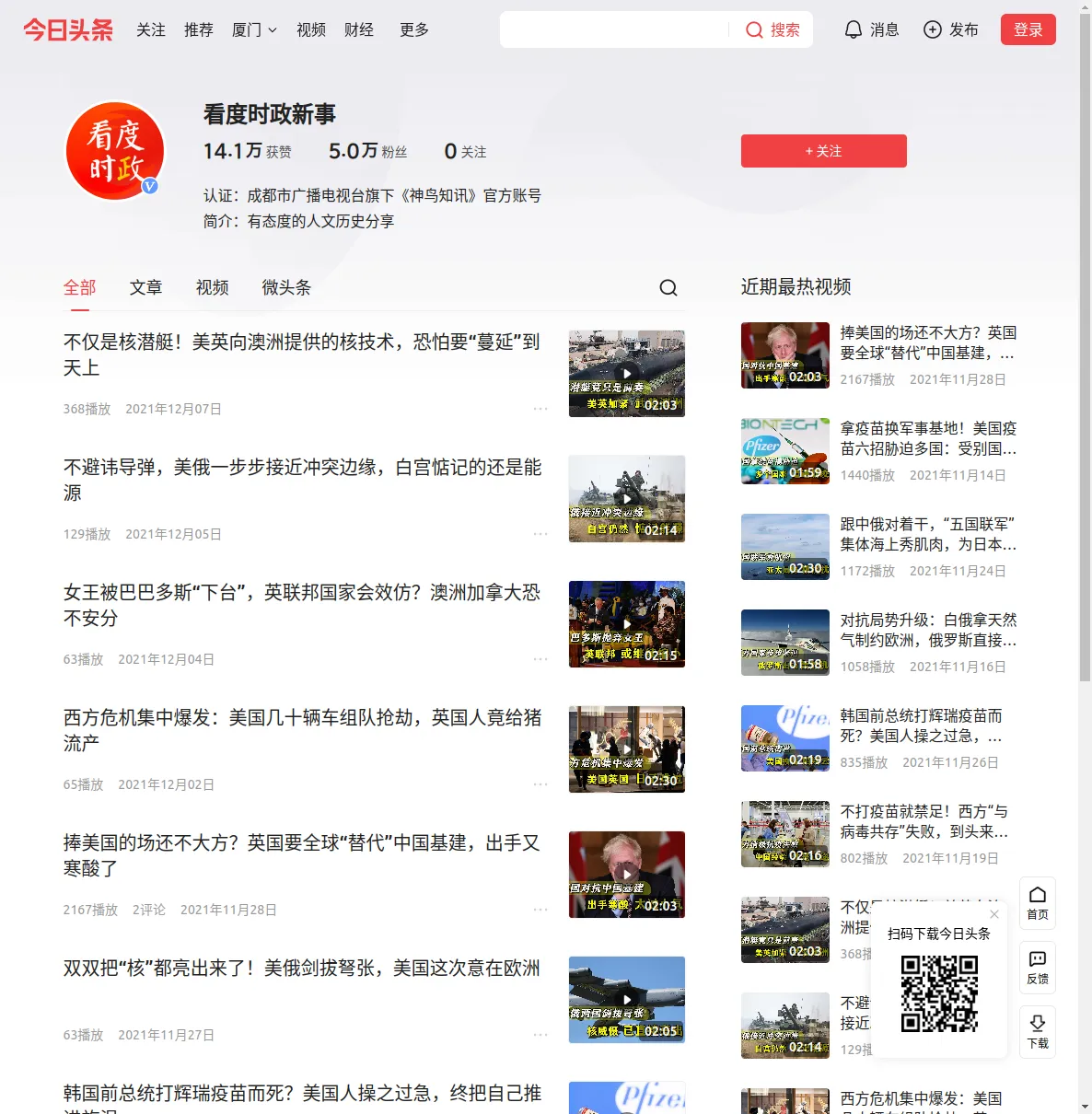Follow account with + 关注 button
Viewport: 1092px width, 1114px height.
824,151
